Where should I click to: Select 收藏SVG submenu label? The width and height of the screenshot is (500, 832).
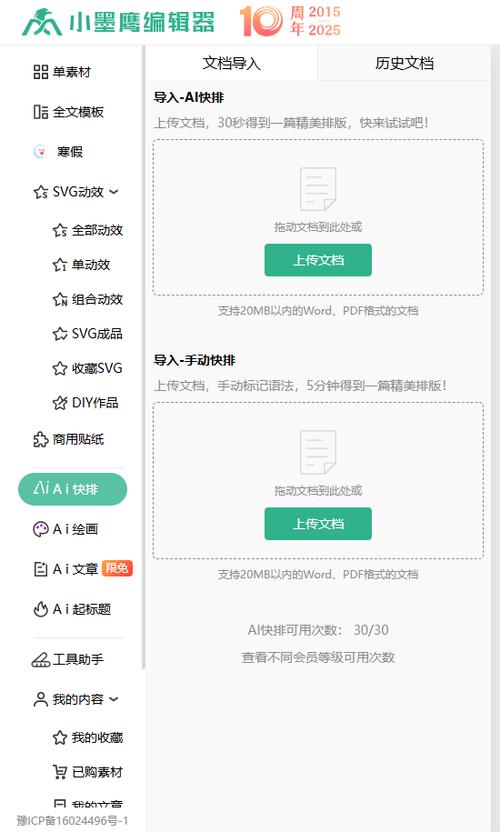pyautogui.click(x=97, y=368)
